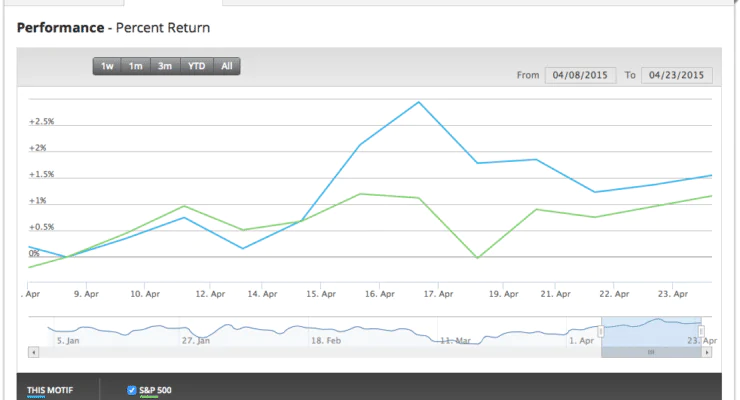Select the 1m time range button
The width and height of the screenshot is (740, 400).
point(135,66)
